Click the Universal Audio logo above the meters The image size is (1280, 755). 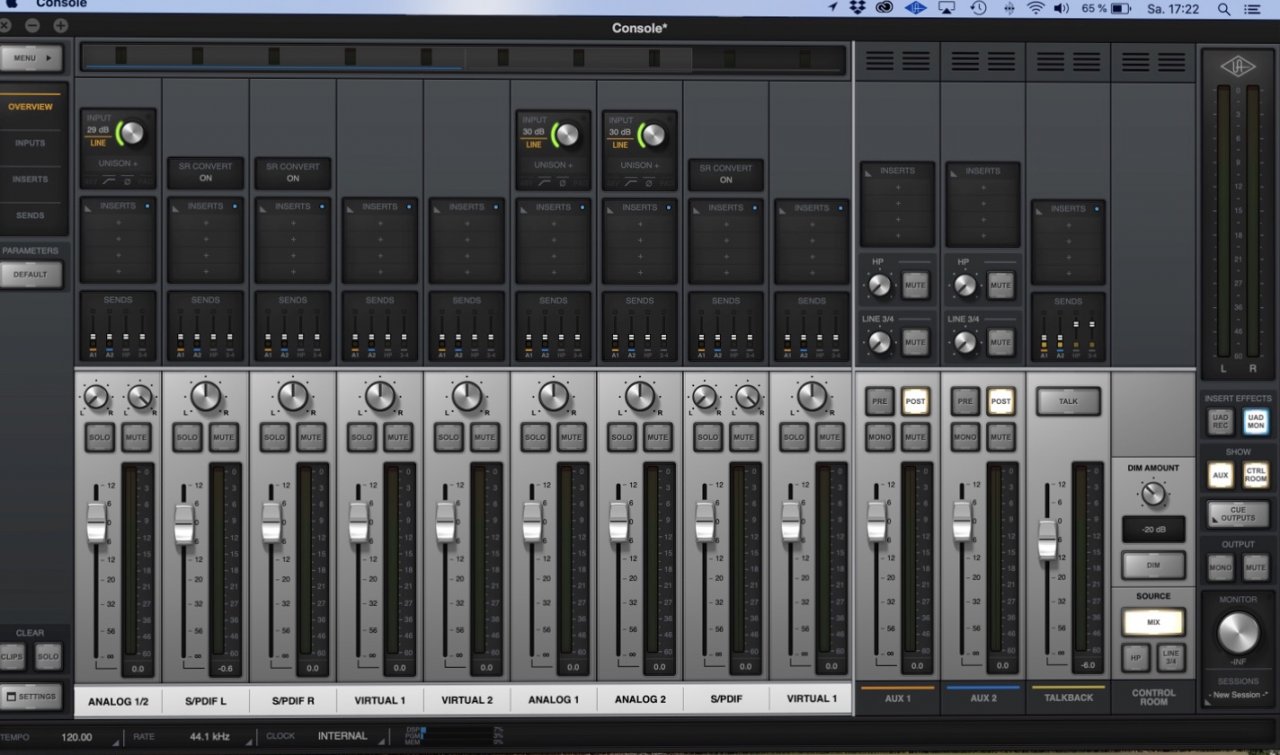click(1237, 65)
